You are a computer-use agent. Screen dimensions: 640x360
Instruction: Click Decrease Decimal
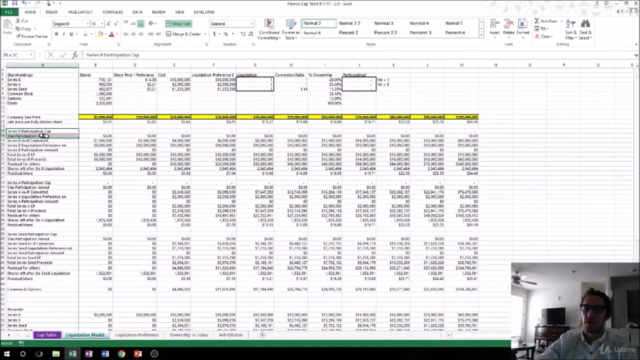point(251,34)
